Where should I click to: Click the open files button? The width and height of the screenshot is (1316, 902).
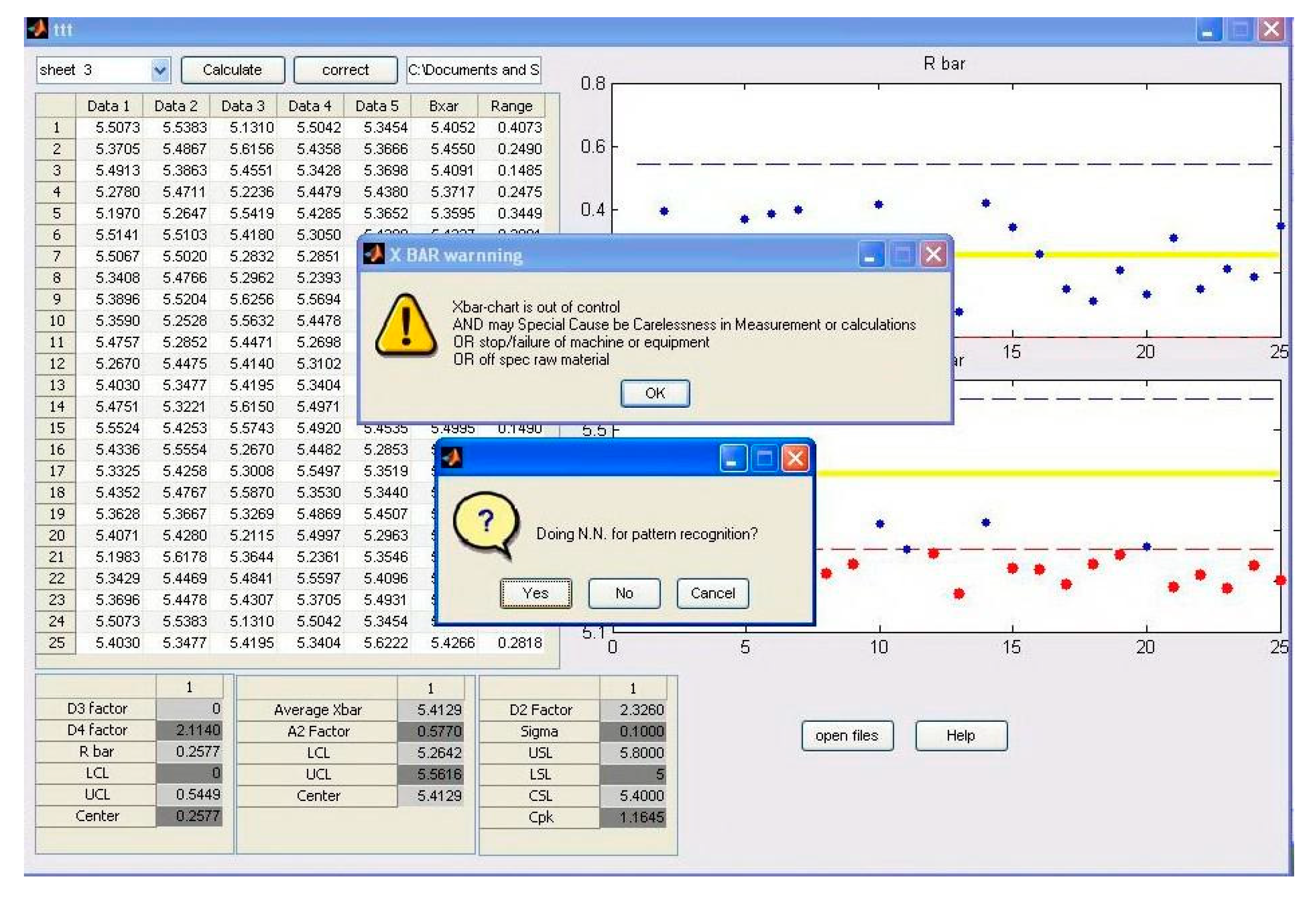pos(847,735)
